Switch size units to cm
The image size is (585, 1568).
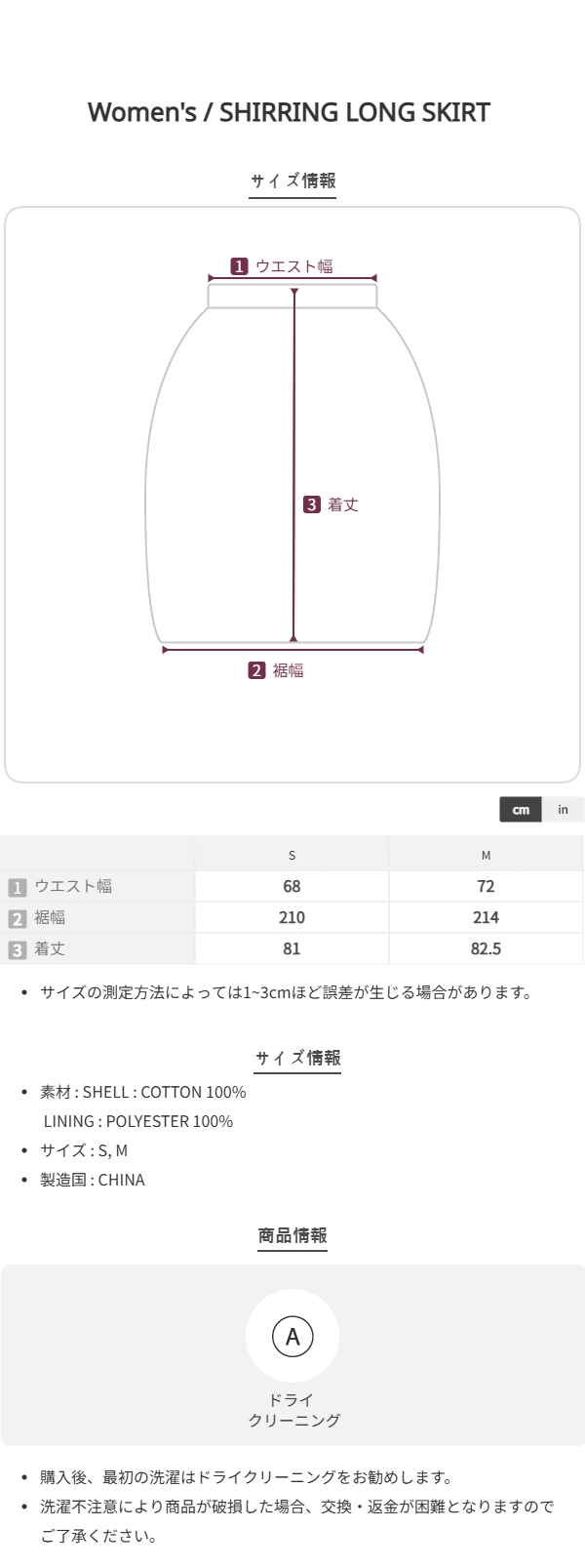[521, 810]
